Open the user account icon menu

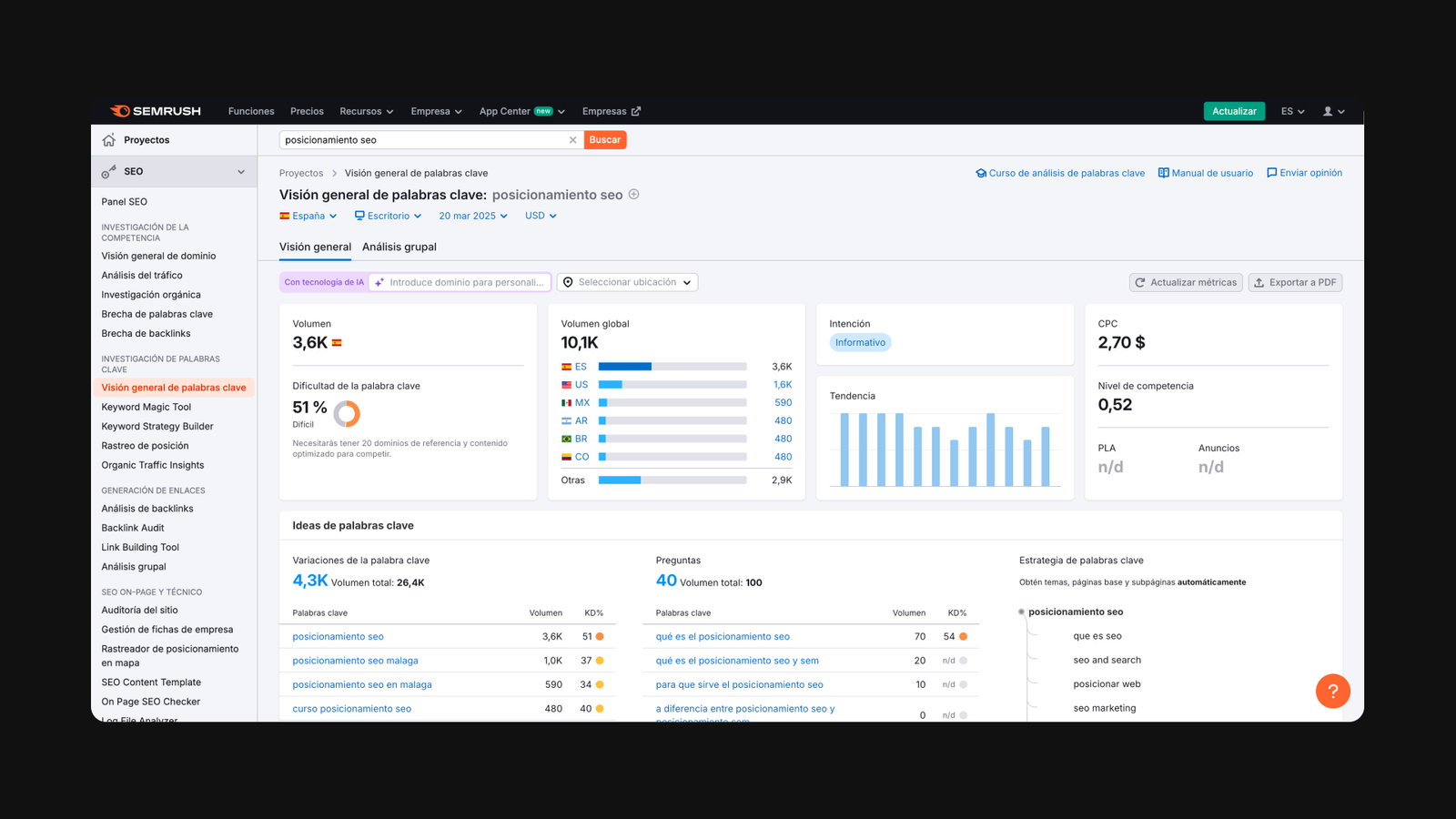1333,111
